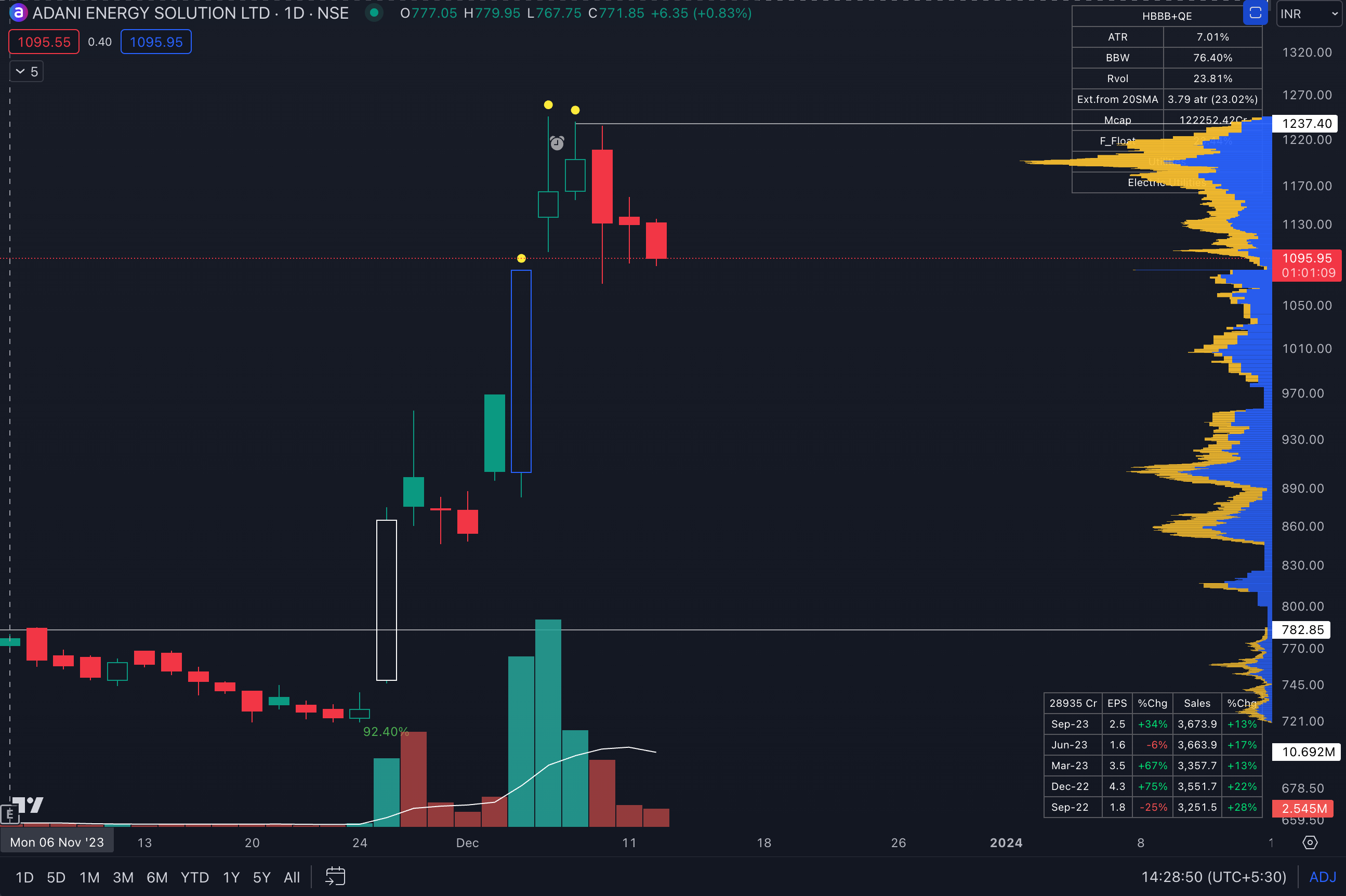1346x896 pixels.
Task: Click the BBW value 76.40%
Action: pos(1212,58)
